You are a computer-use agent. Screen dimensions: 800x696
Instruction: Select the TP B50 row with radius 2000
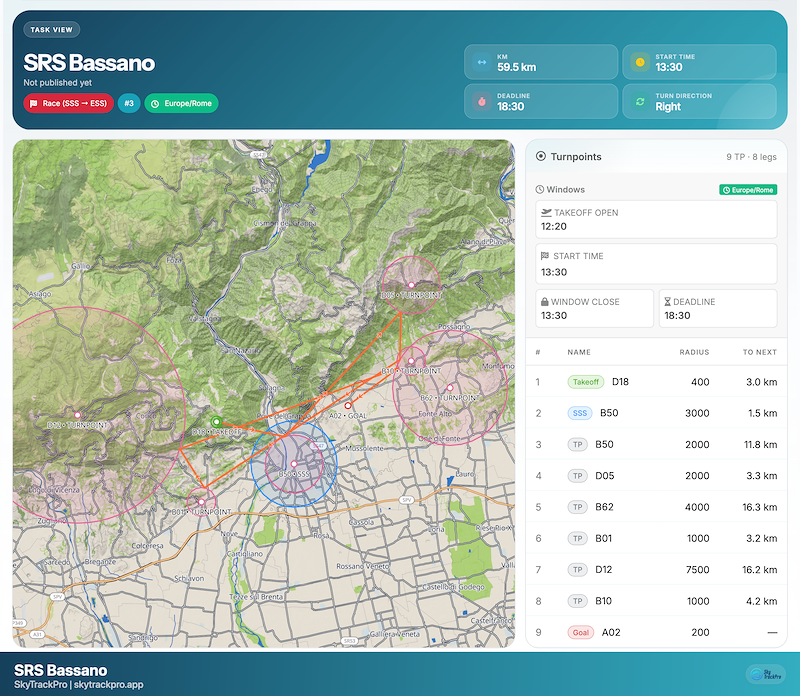point(656,444)
